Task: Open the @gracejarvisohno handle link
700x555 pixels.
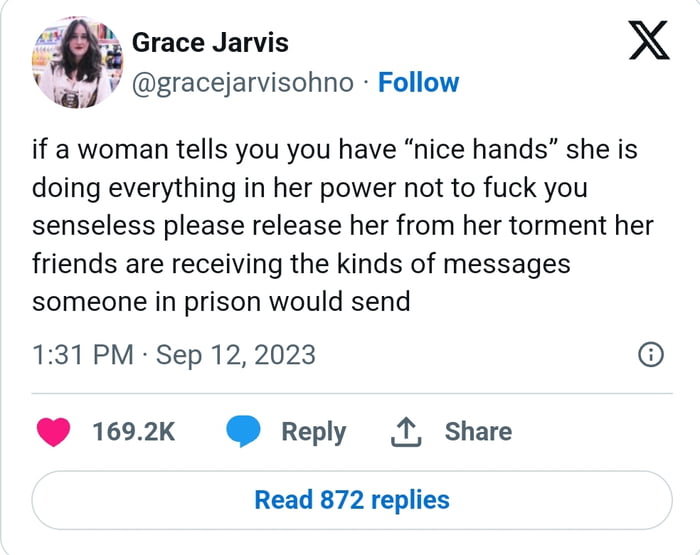Action: coord(242,83)
